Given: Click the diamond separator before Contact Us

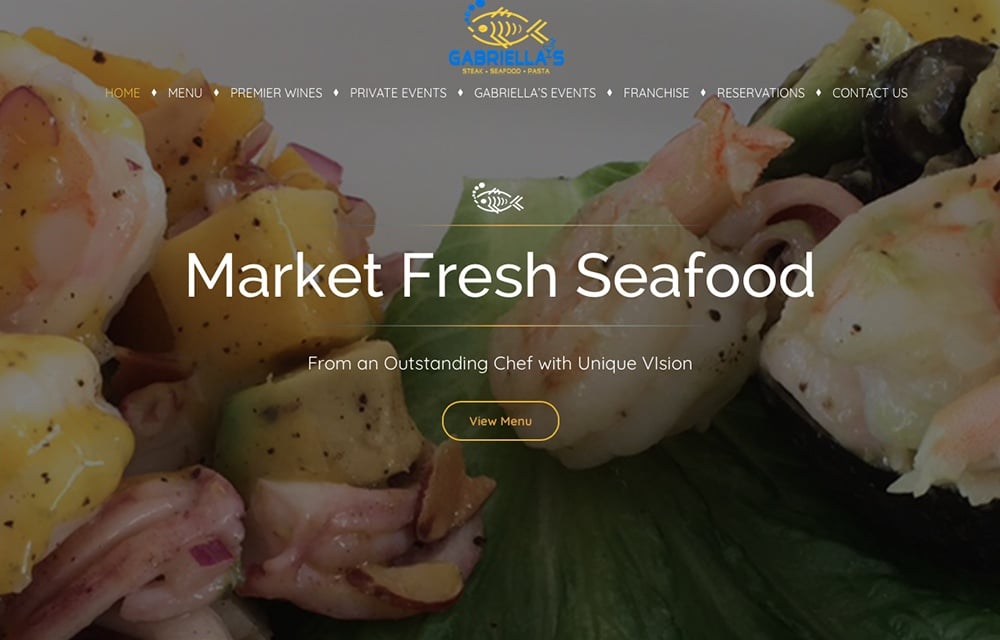Looking at the screenshot, I should [x=819, y=93].
